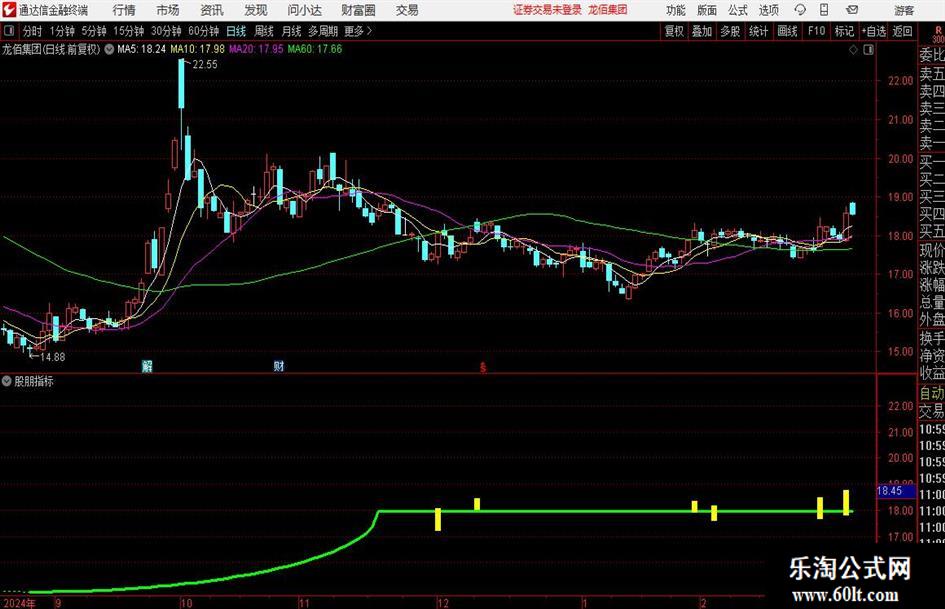Viewport: 945px width, 609px height.
Task: Select the 月线 monthly period tab
Action: 292,31
